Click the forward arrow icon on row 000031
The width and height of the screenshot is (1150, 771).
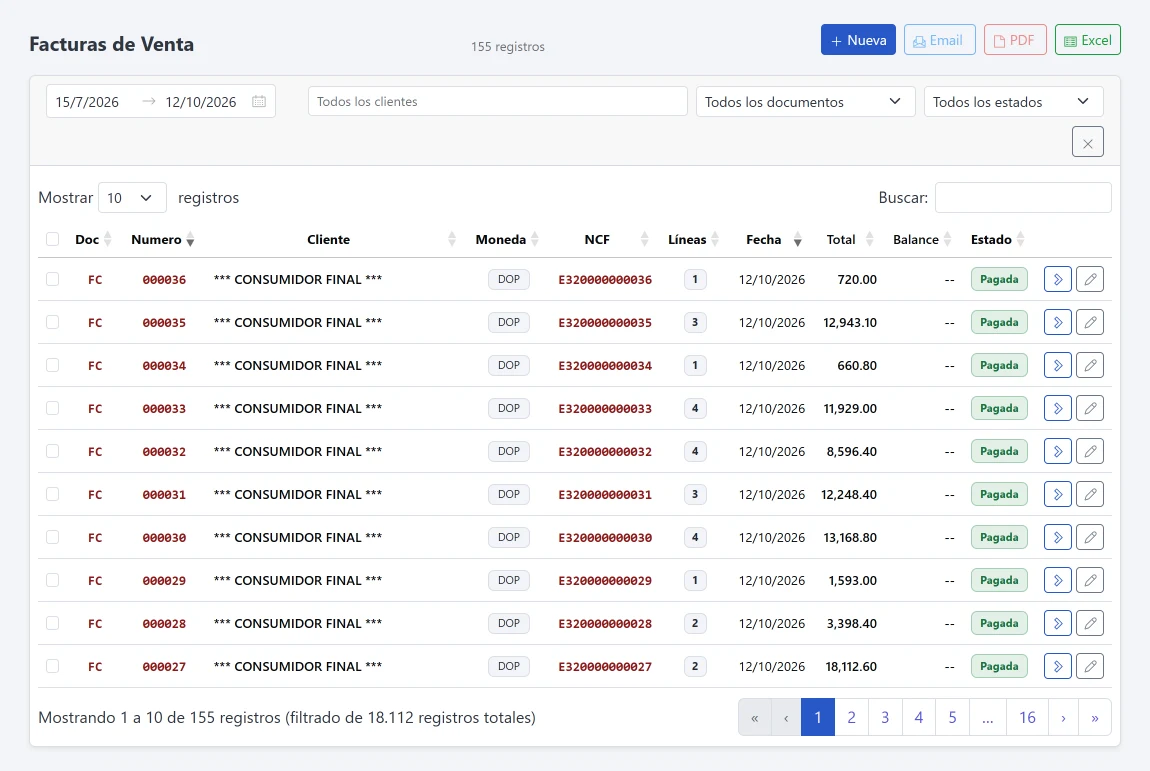[x=1058, y=494]
